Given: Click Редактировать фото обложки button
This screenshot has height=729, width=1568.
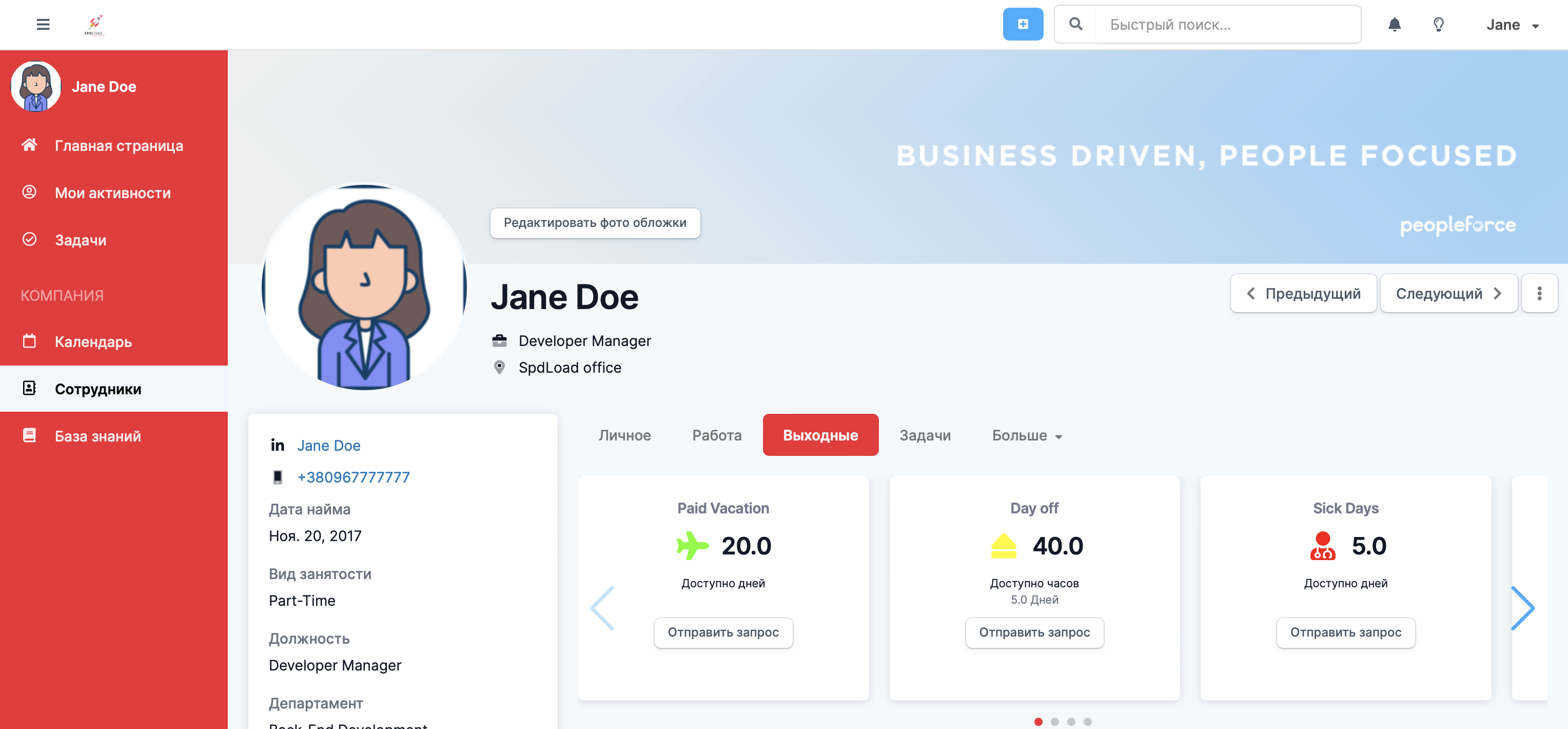Looking at the screenshot, I should tap(595, 223).
